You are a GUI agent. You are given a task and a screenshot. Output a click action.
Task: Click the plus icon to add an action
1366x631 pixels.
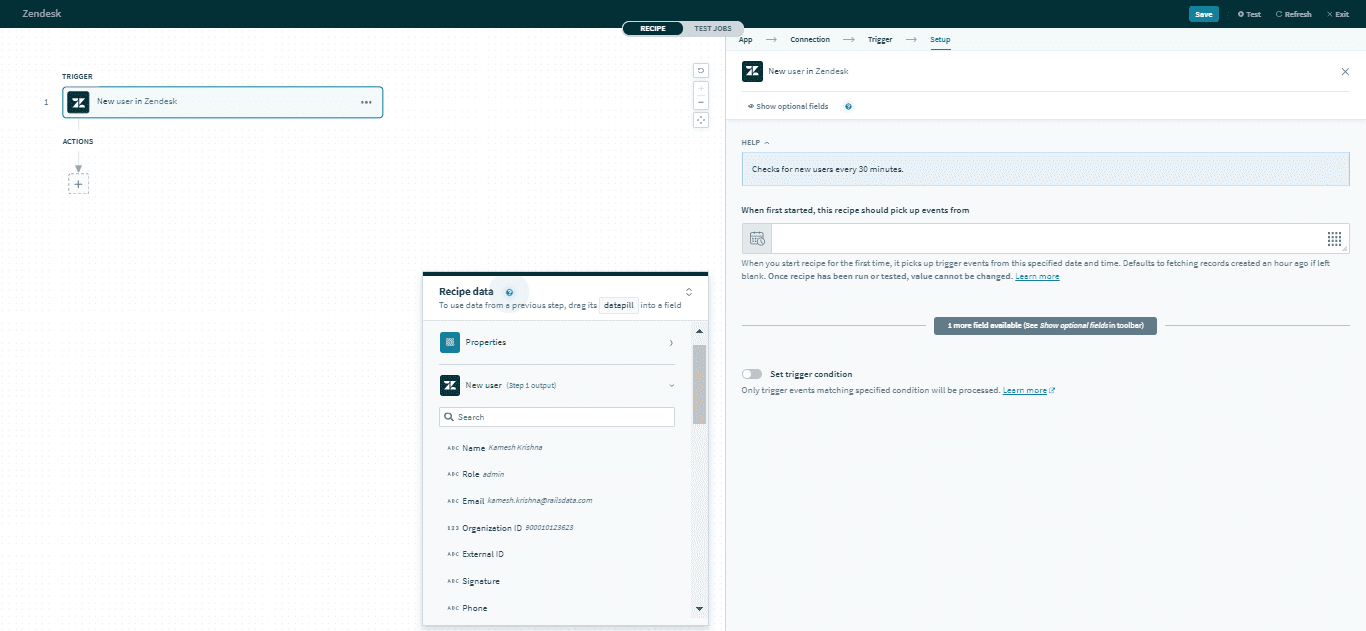tap(78, 183)
